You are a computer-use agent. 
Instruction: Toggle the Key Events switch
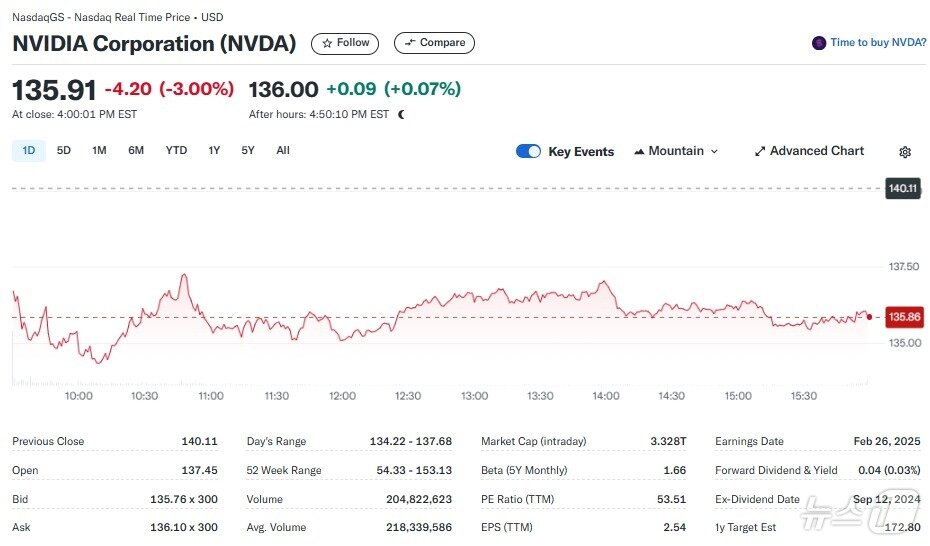(x=528, y=151)
